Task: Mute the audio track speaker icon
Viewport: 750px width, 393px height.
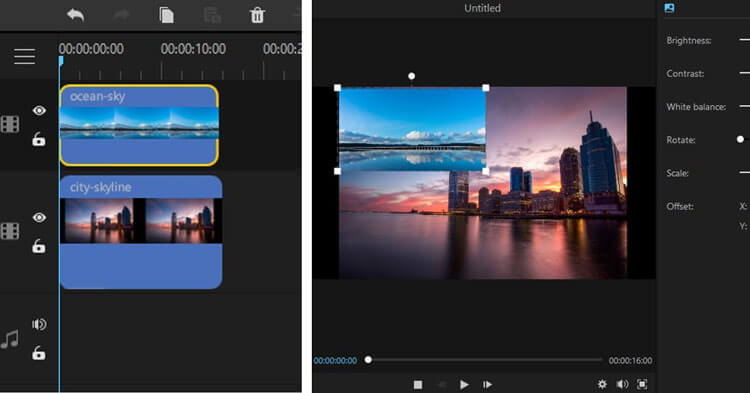Action: click(x=39, y=325)
